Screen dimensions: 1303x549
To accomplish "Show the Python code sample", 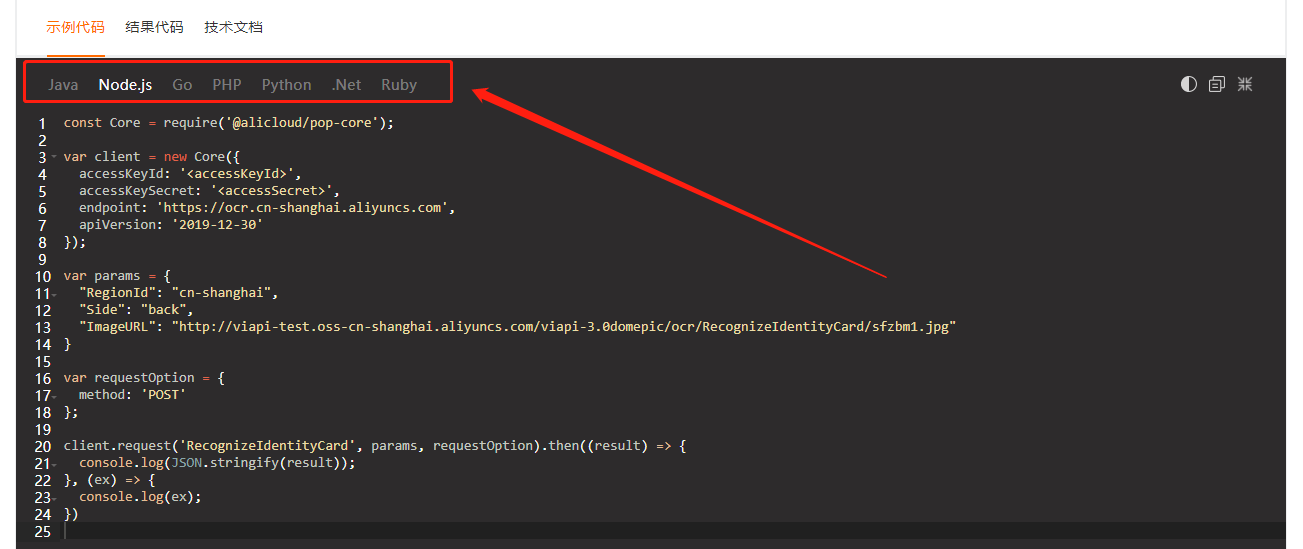I will tap(287, 85).
